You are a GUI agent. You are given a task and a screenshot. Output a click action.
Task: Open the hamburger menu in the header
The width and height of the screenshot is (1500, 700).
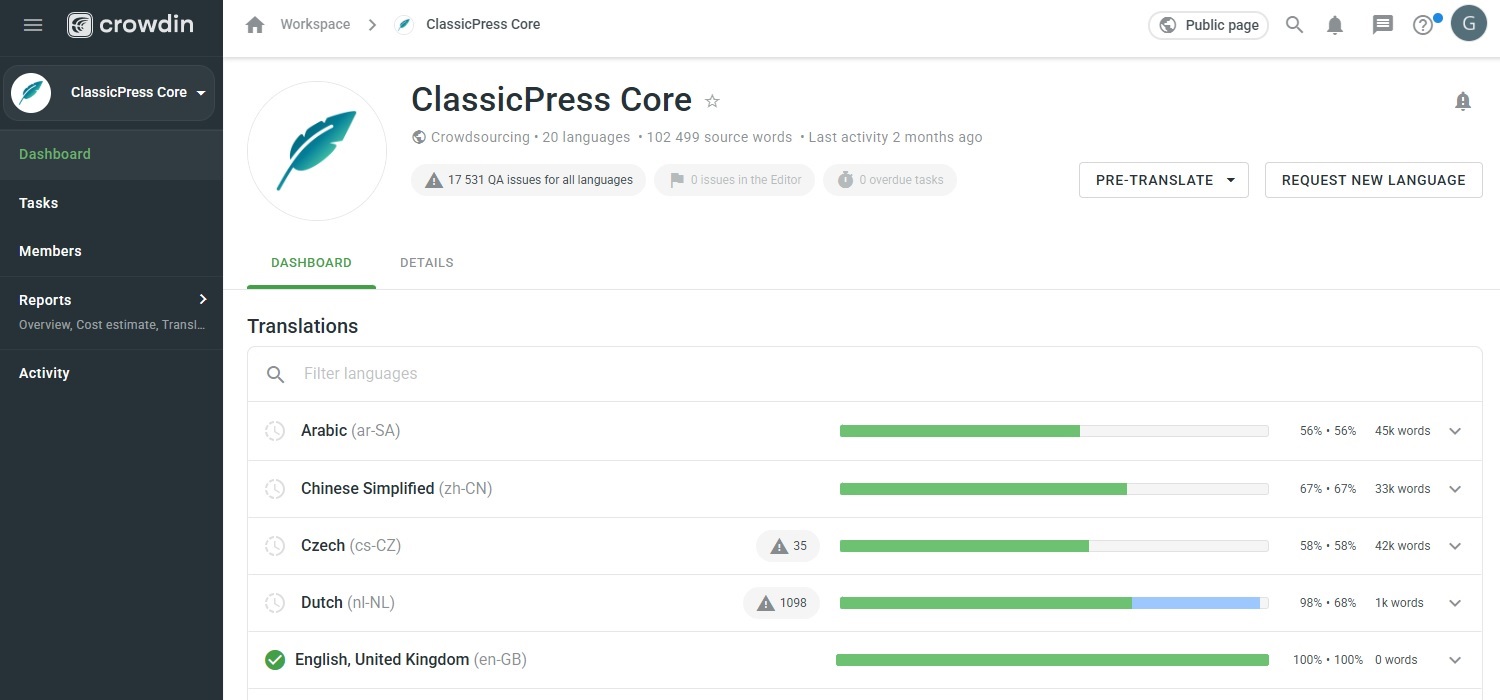point(33,25)
